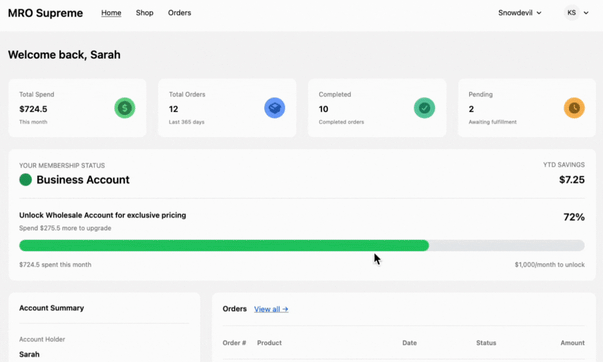
Task: Click the Completed orders value 10
Action: pyautogui.click(x=323, y=109)
